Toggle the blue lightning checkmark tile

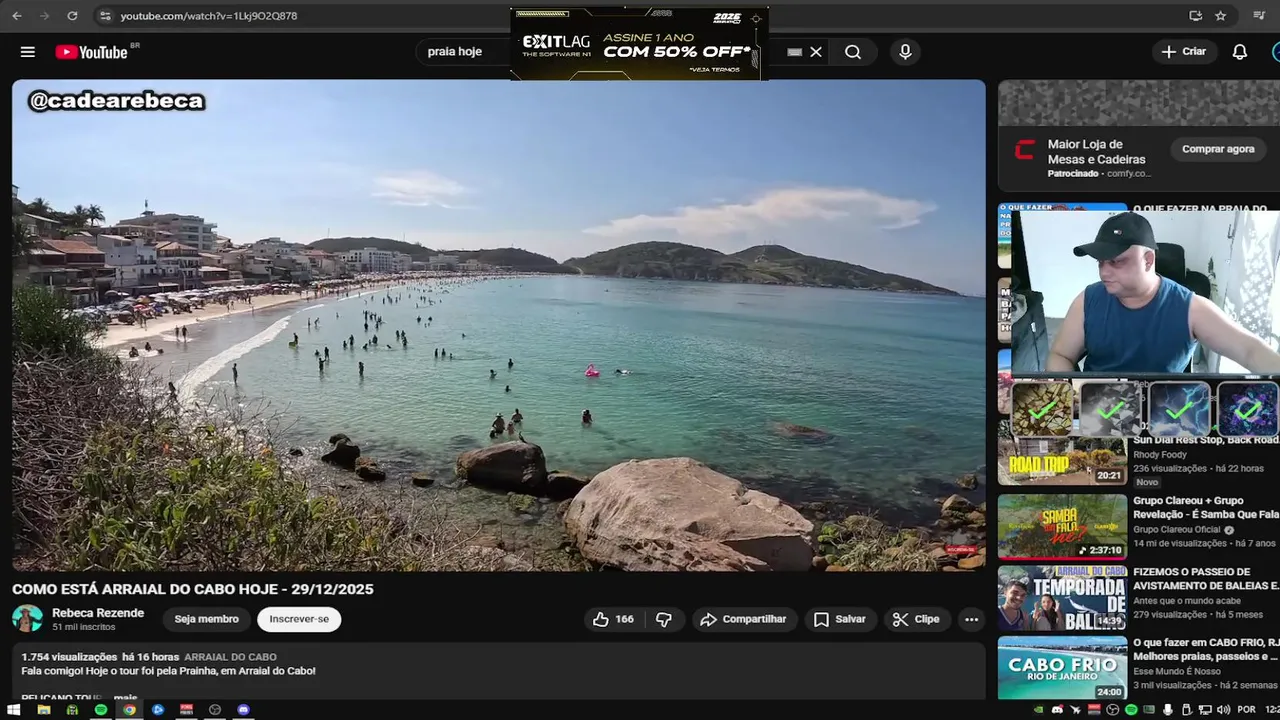pyautogui.click(x=1179, y=408)
